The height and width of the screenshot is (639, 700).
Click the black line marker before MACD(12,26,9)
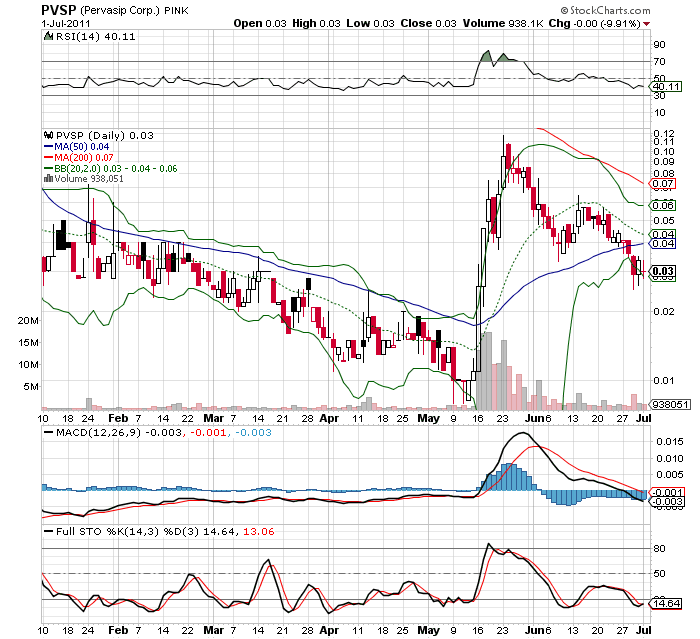click(48, 432)
